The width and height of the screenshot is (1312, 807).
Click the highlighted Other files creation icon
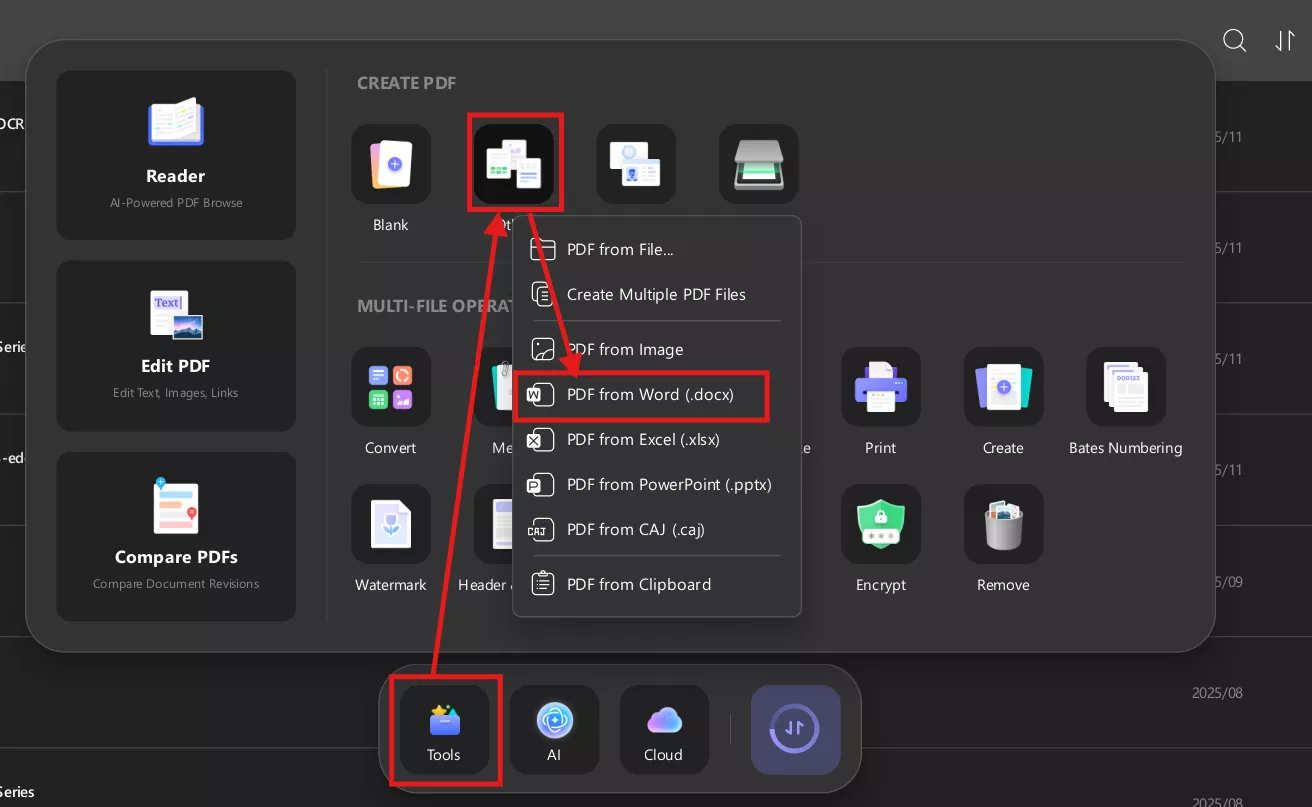514,162
